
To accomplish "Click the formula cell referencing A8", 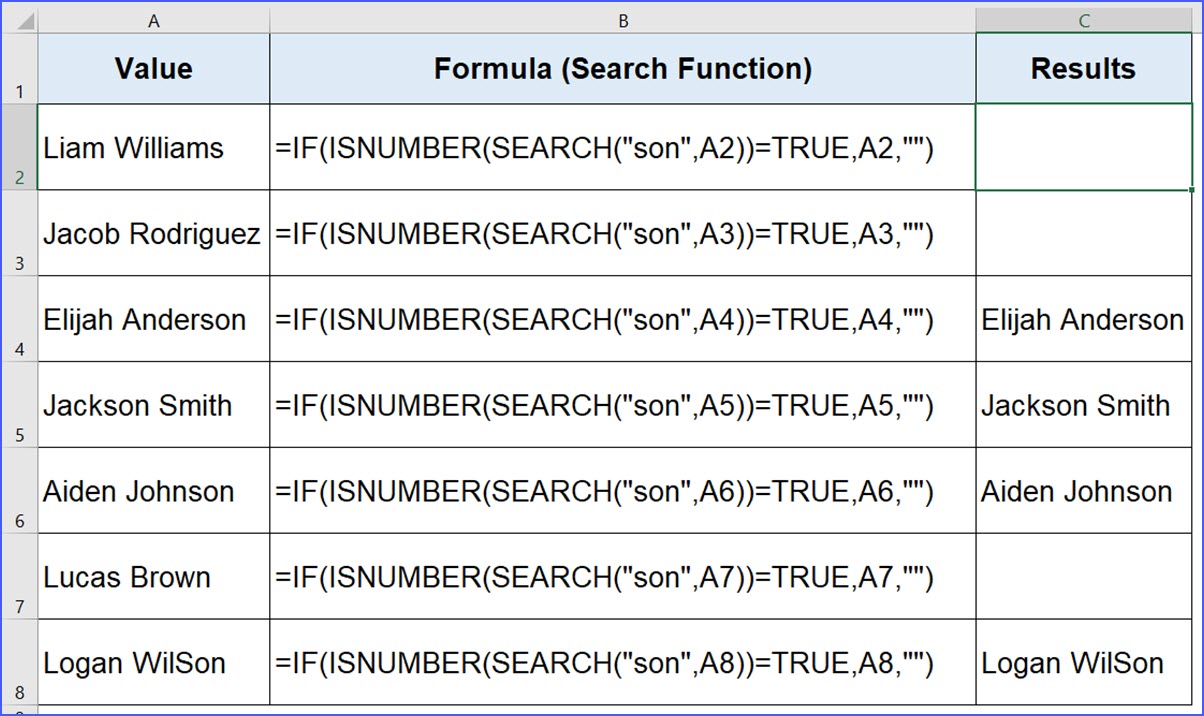I will pyautogui.click(x=622, y=663).
